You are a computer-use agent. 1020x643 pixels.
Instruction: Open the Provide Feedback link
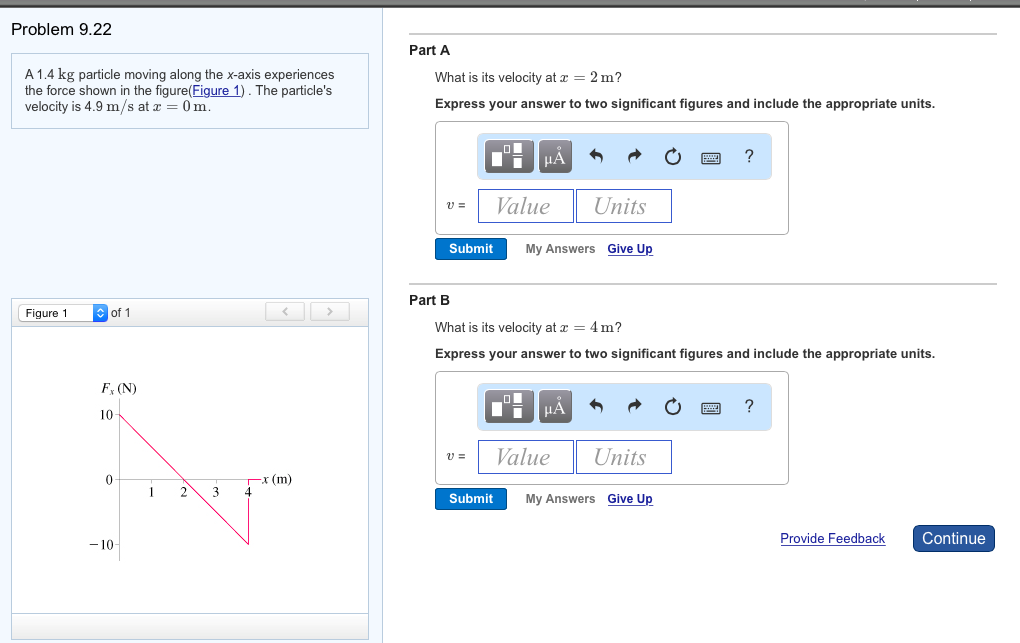[x=832, y=538]
